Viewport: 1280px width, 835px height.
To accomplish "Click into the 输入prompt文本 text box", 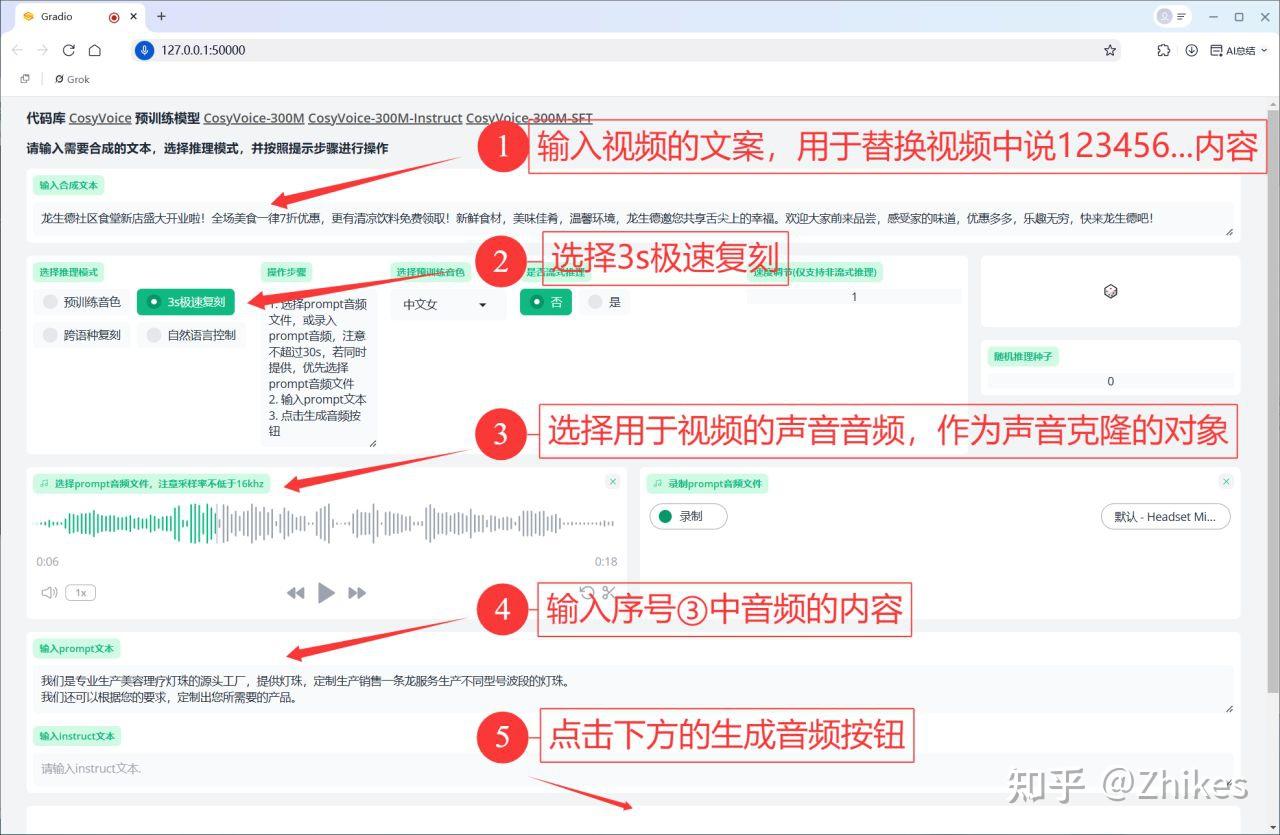I will [x=634, y=689].
